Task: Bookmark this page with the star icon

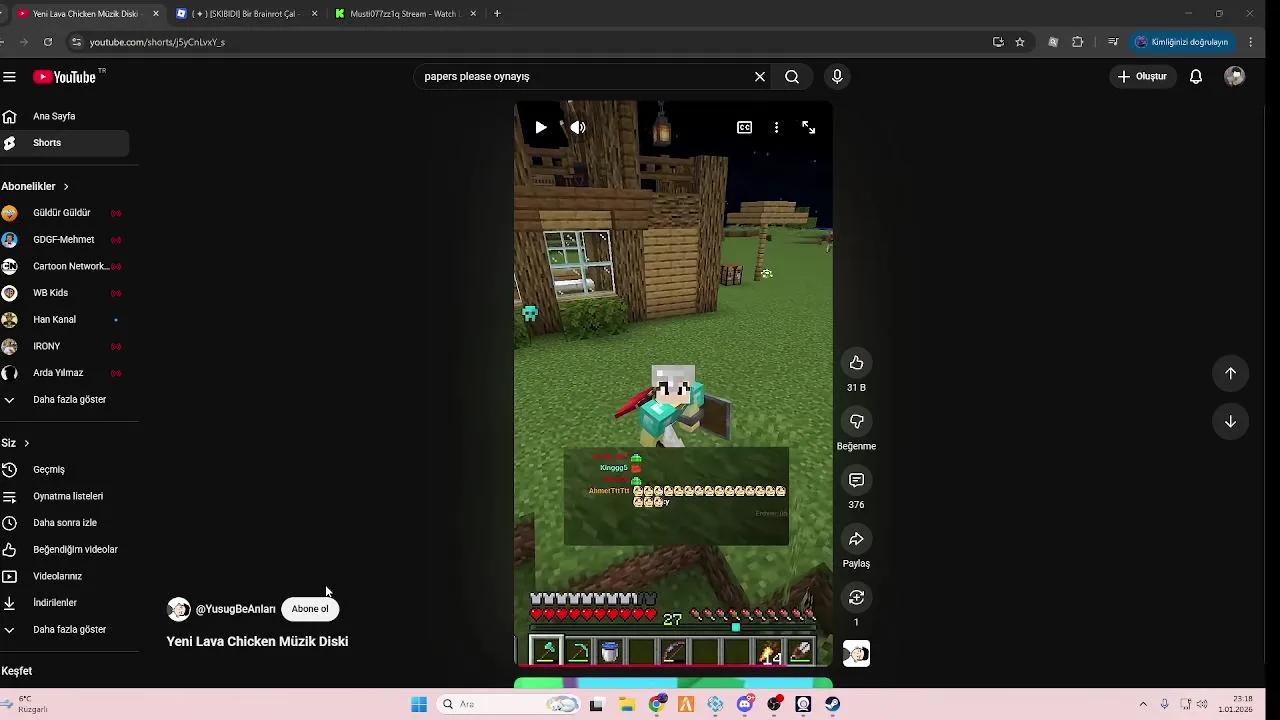Action: pos(1020,42)
